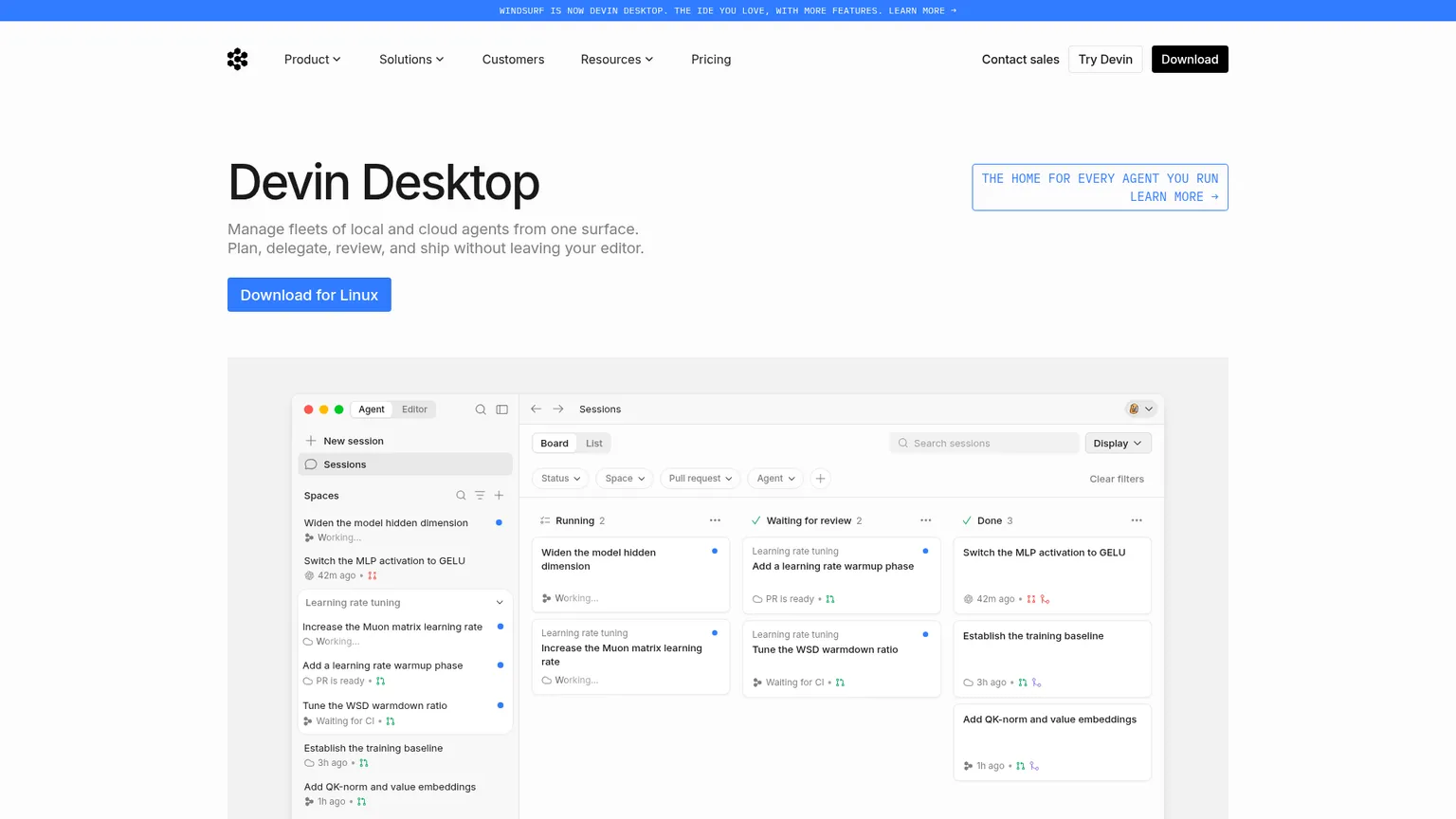Open the Status filter dropdown
This screenshot has height=819, width=1456.
point(560,479)
